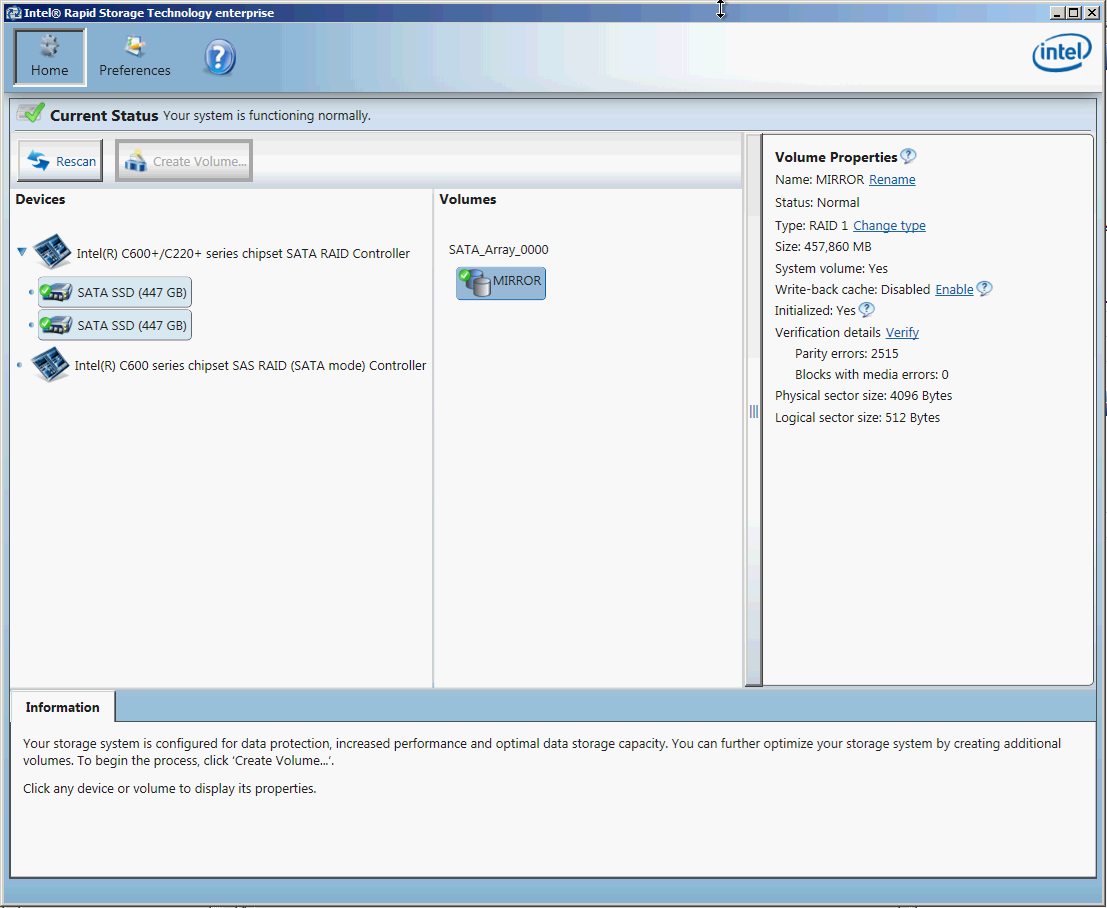The width and height of the screenshot is (1107, 908).
Task: Select the Intel C600 SAS RAID Controller label
Action: pyautogui.click(x=251, y=366)
